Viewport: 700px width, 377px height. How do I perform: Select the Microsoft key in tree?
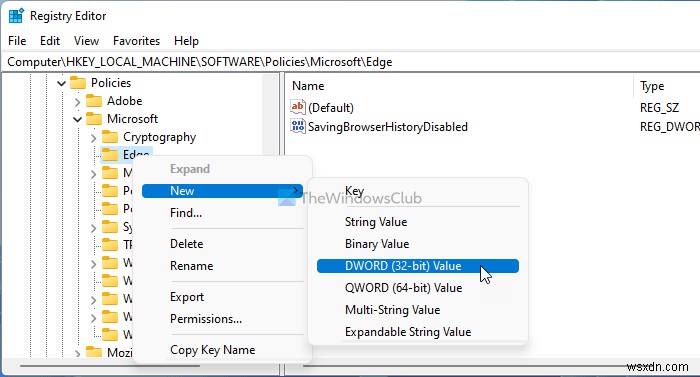(x=132, y=119)
